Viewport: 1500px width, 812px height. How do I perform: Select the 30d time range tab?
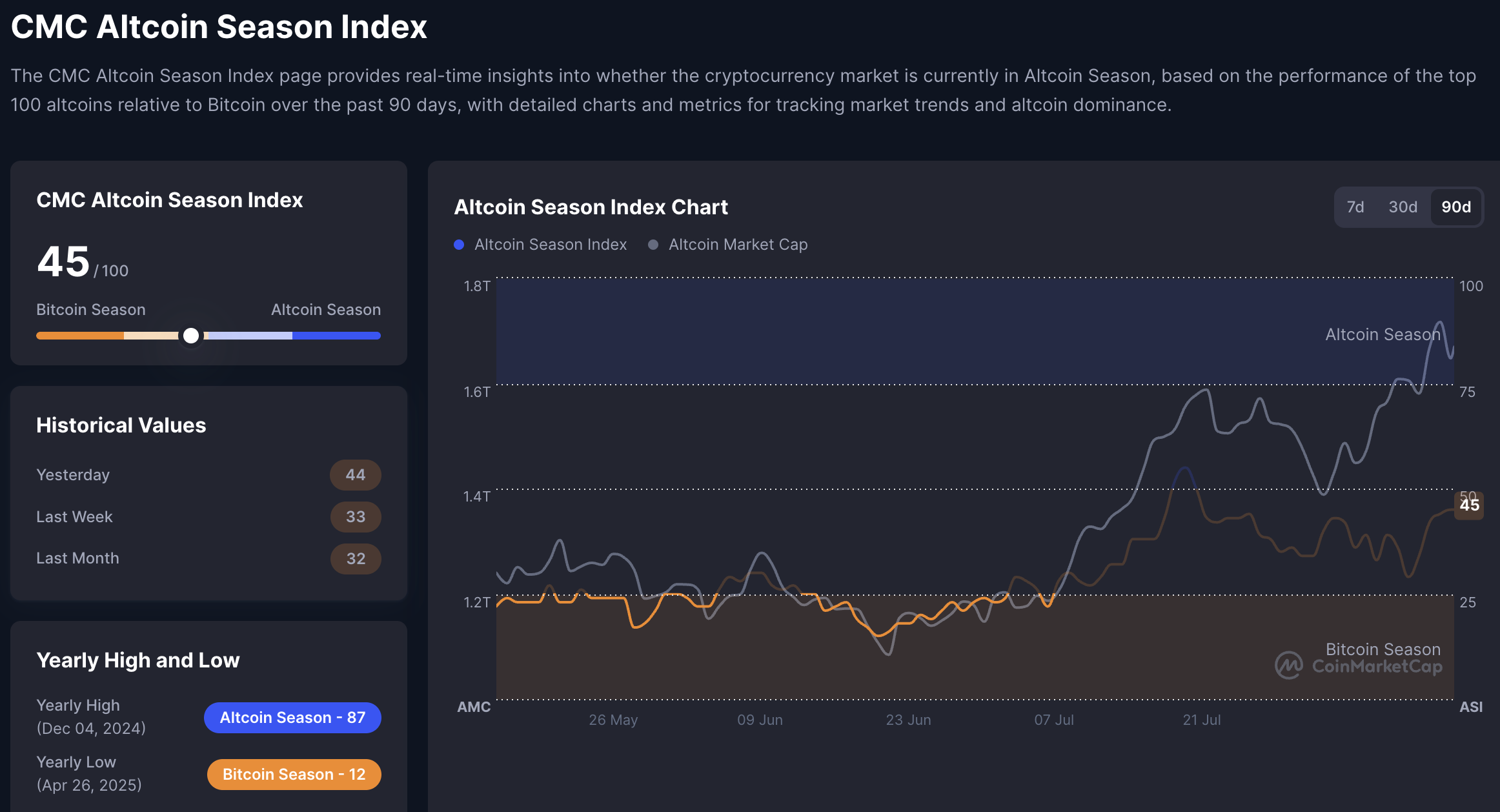1403,207
